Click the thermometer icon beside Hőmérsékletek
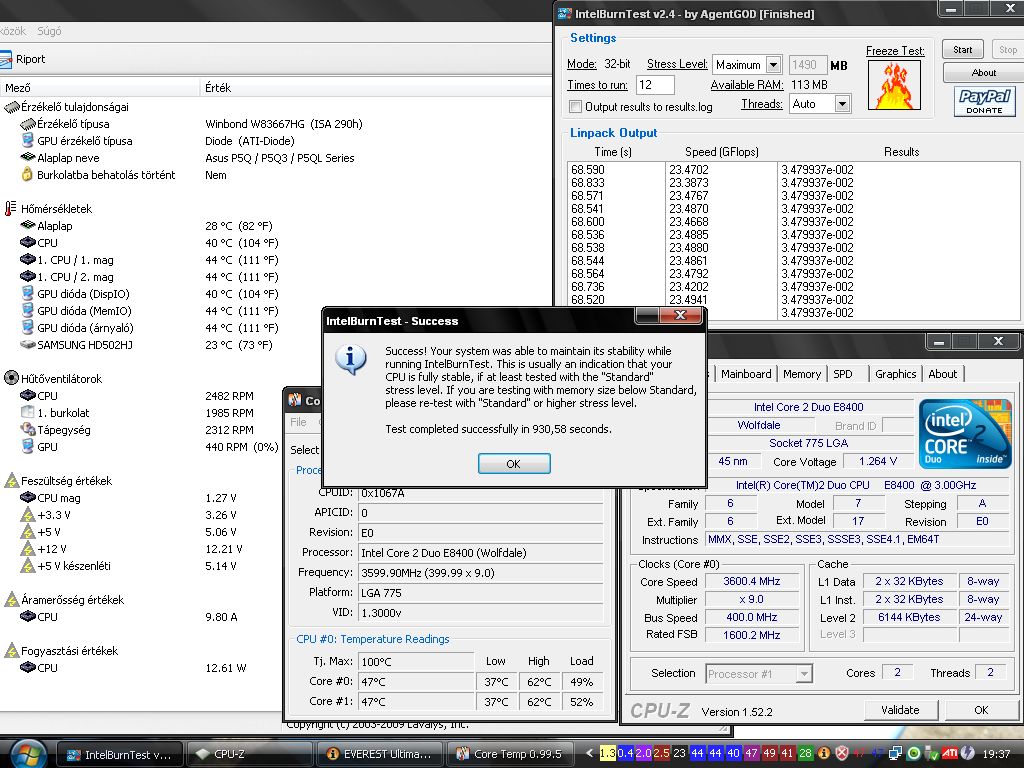 click(10, 208)
